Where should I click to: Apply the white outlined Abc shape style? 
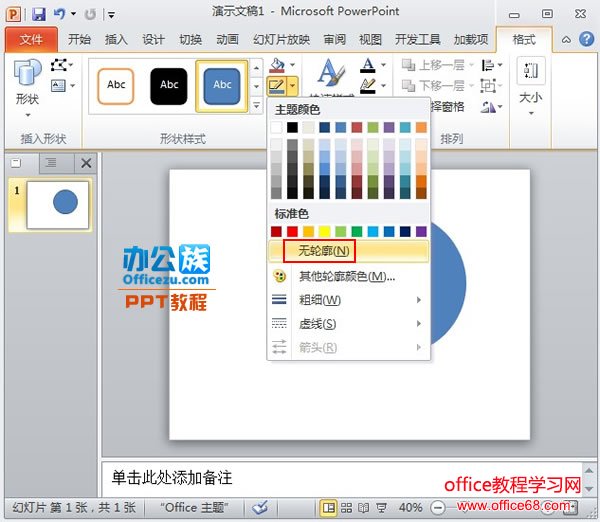pos(116,86)
